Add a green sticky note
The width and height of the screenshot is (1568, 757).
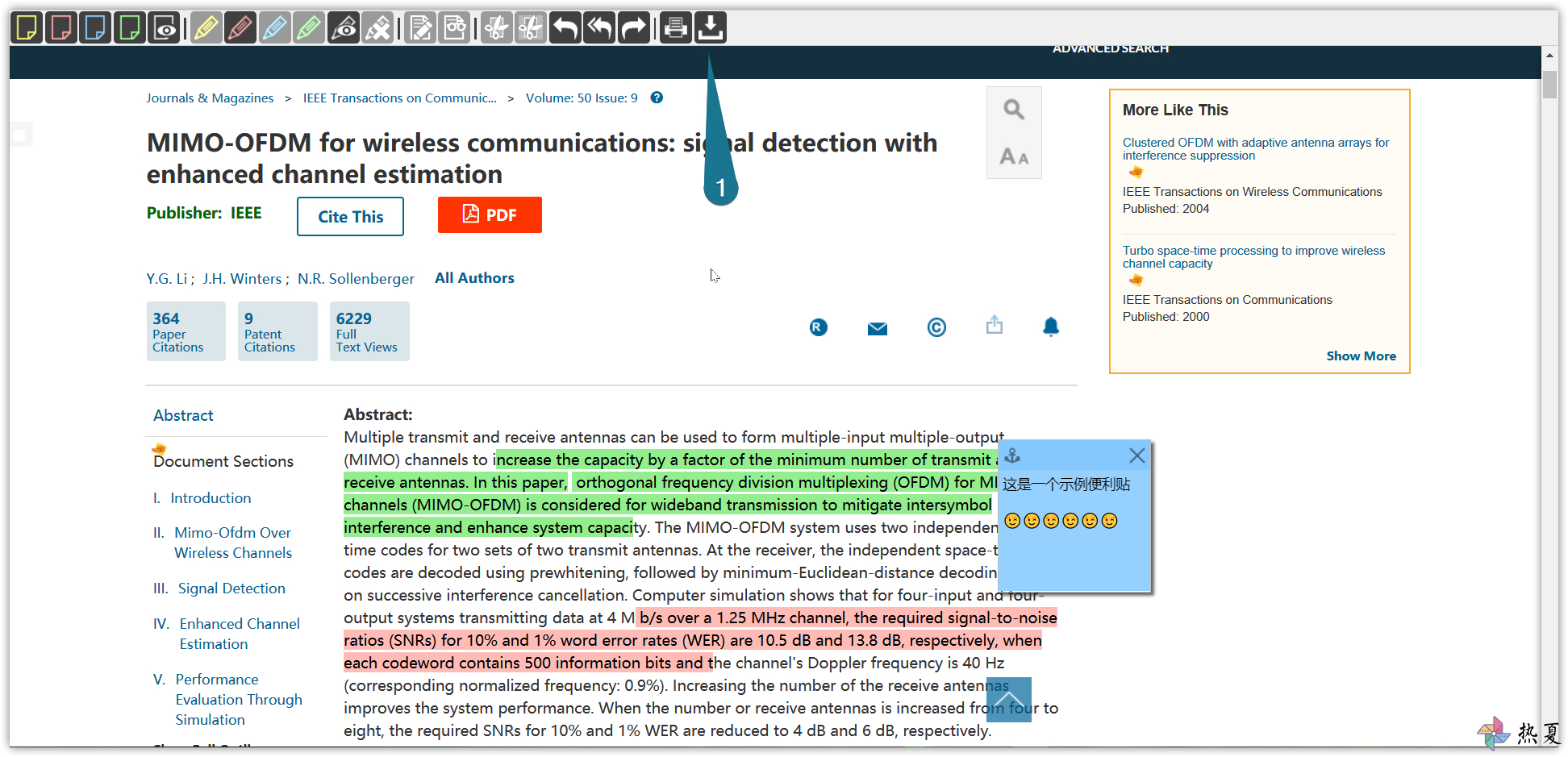coord(130,27)
